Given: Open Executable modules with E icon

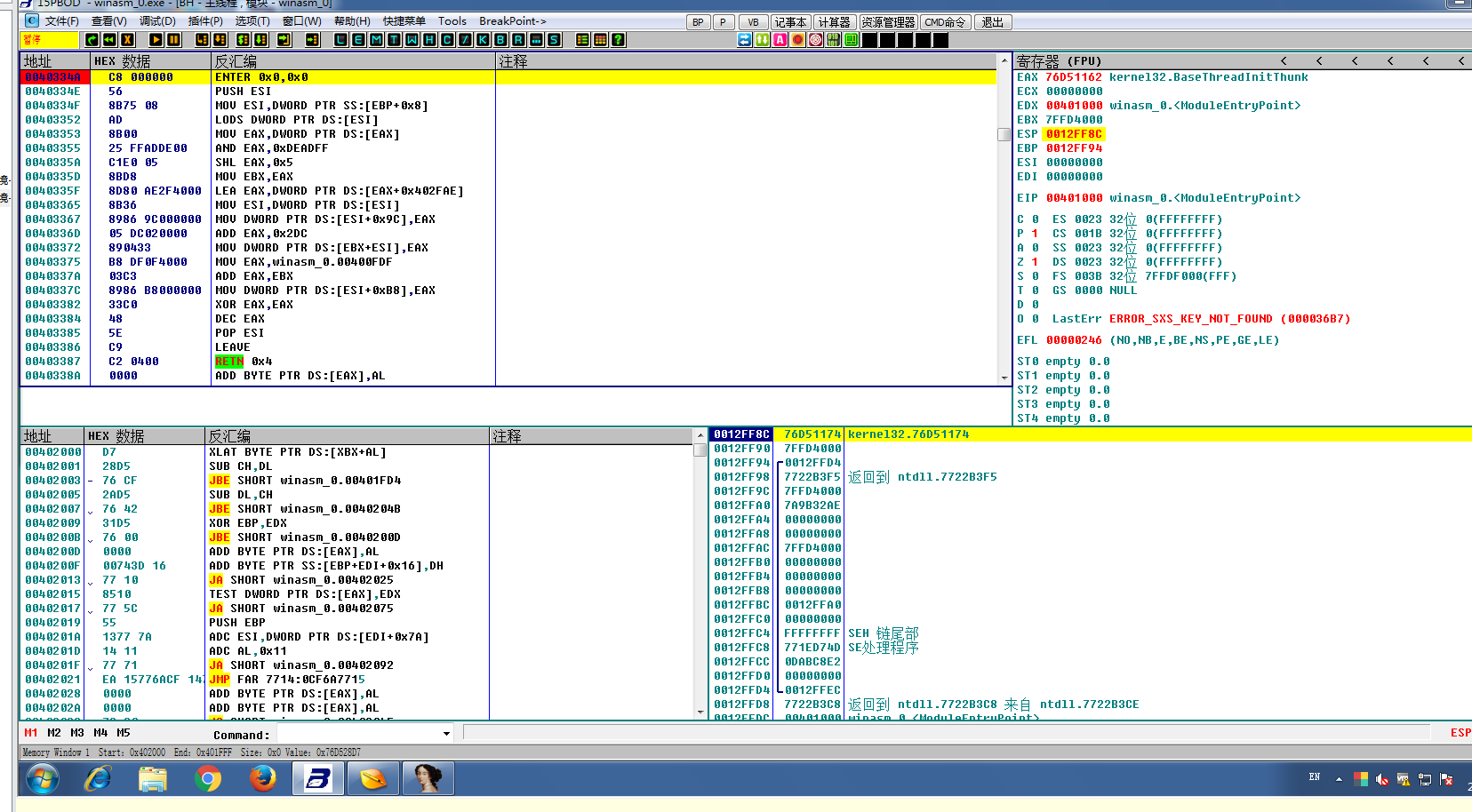Looking at the screenshot, I should [x=358, y=40].
